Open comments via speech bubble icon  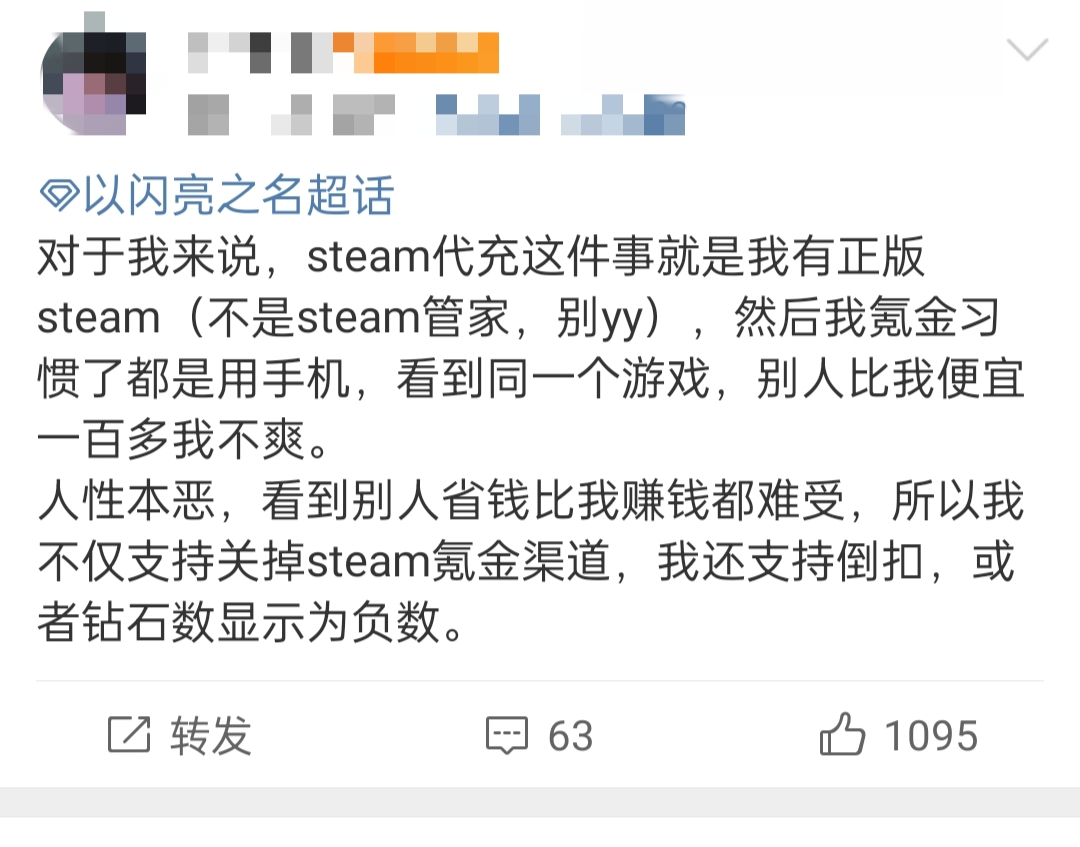pyautogui.click(x=507, y=735)
